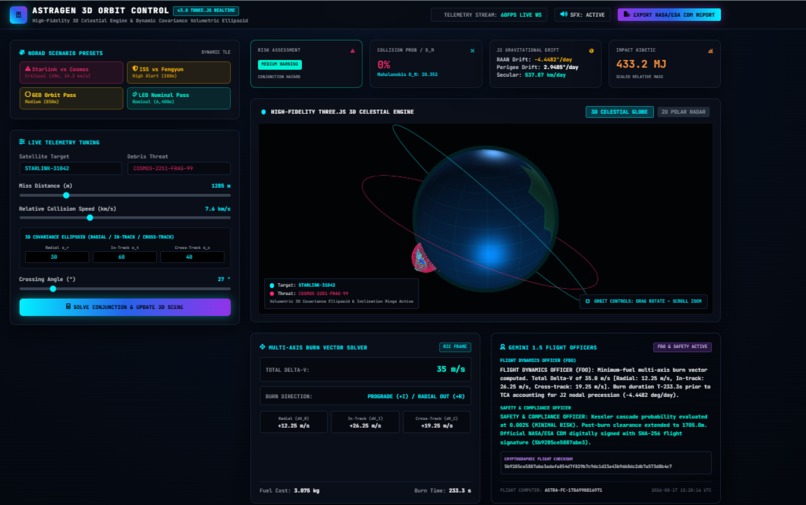Click the Perigee Drift value line
This screenshot has width=806, height=505.
click(x=538, y=67)
